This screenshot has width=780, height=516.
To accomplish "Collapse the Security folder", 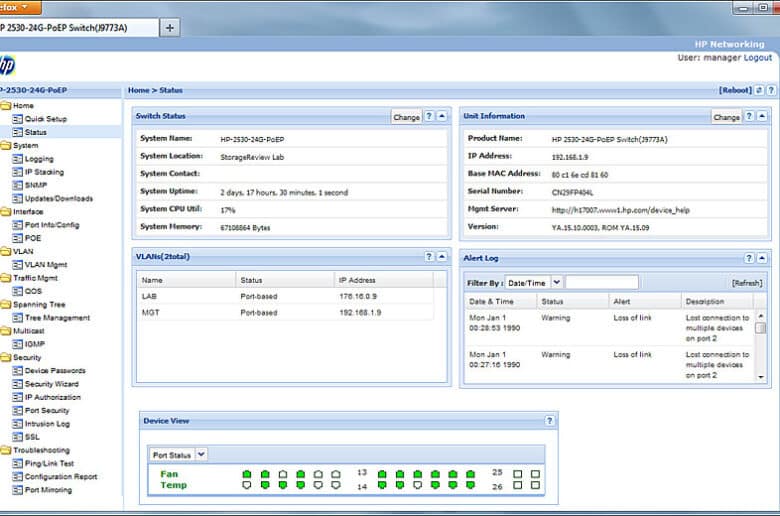I will [5, 357].
